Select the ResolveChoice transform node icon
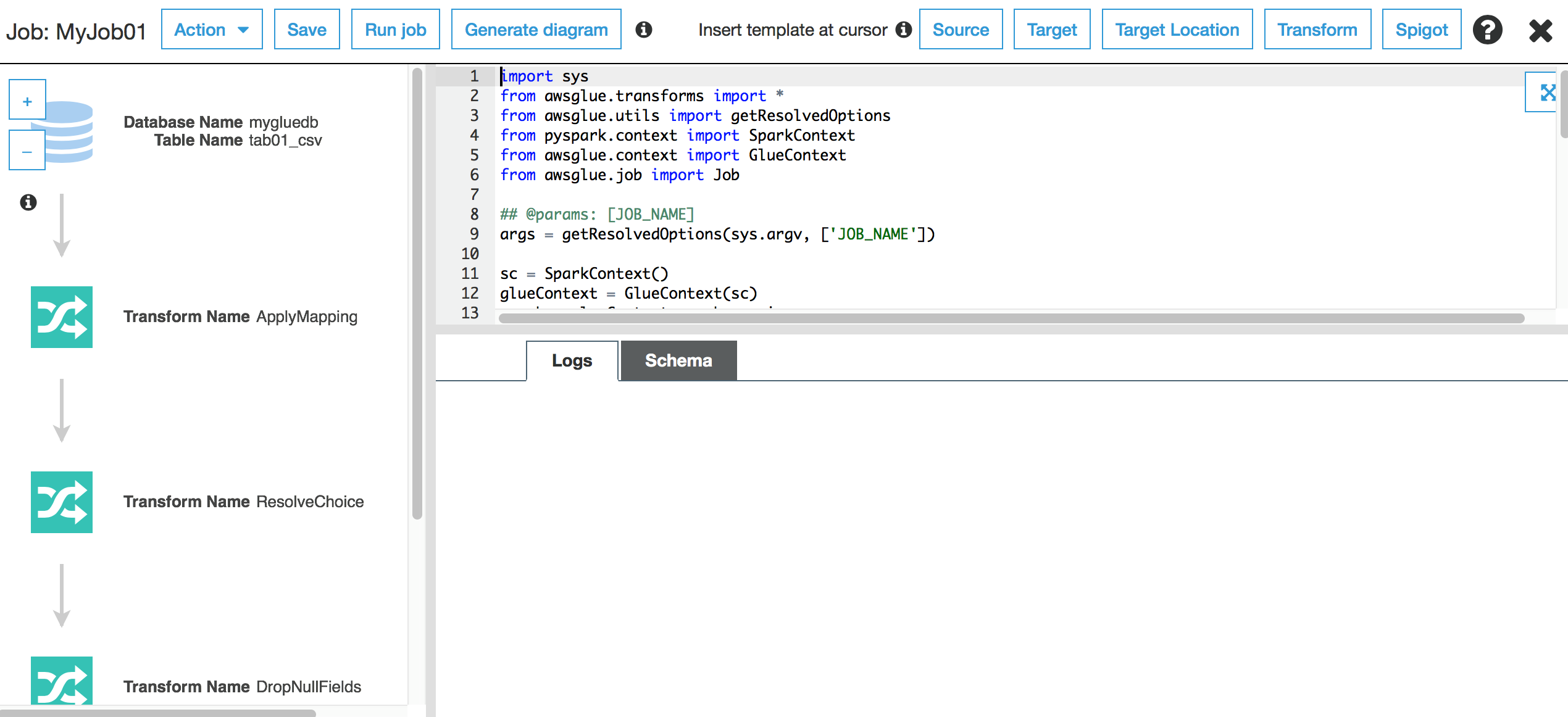 tap(62, 502)
